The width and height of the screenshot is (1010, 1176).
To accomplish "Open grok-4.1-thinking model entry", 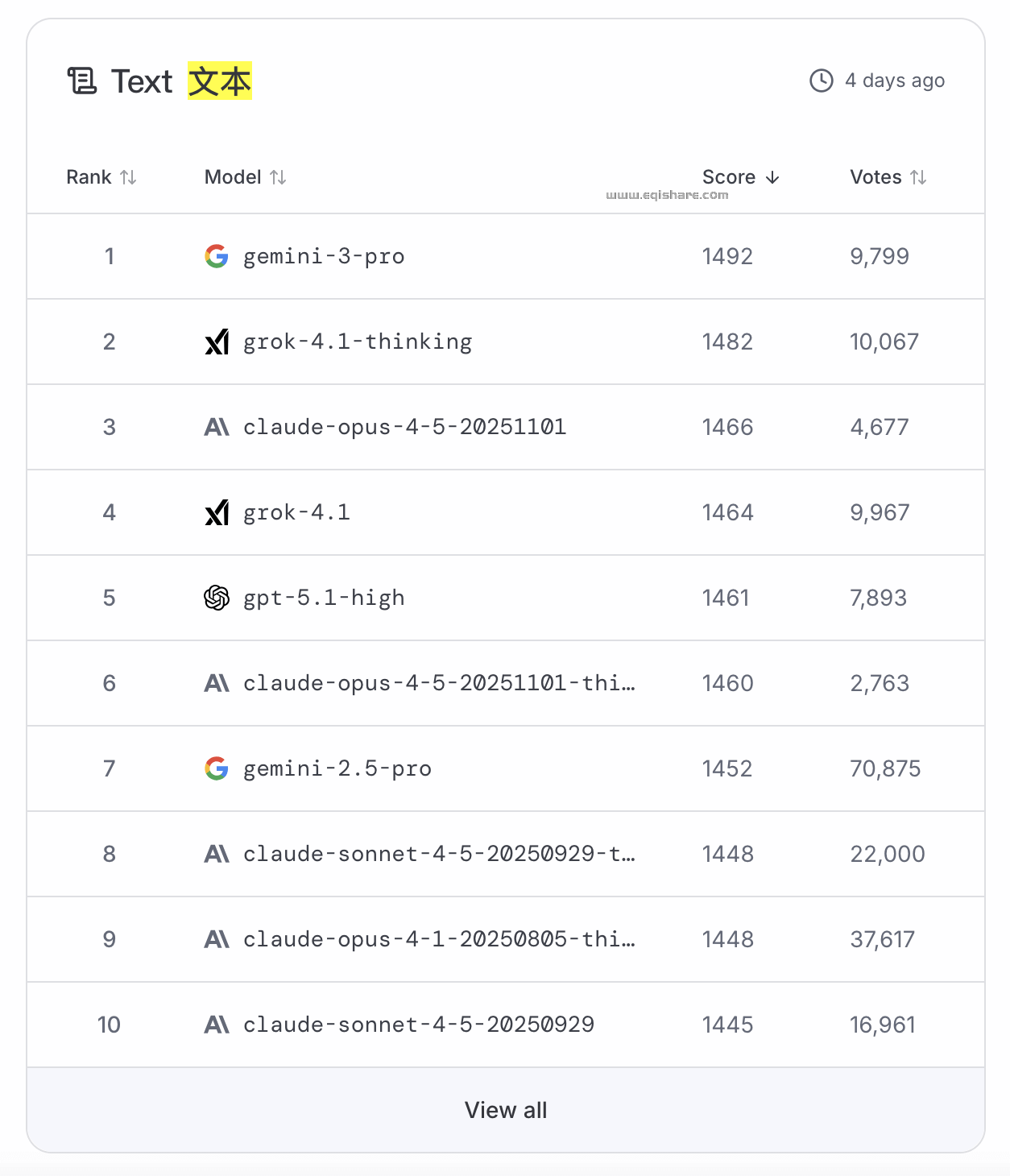I will [358, 342].
